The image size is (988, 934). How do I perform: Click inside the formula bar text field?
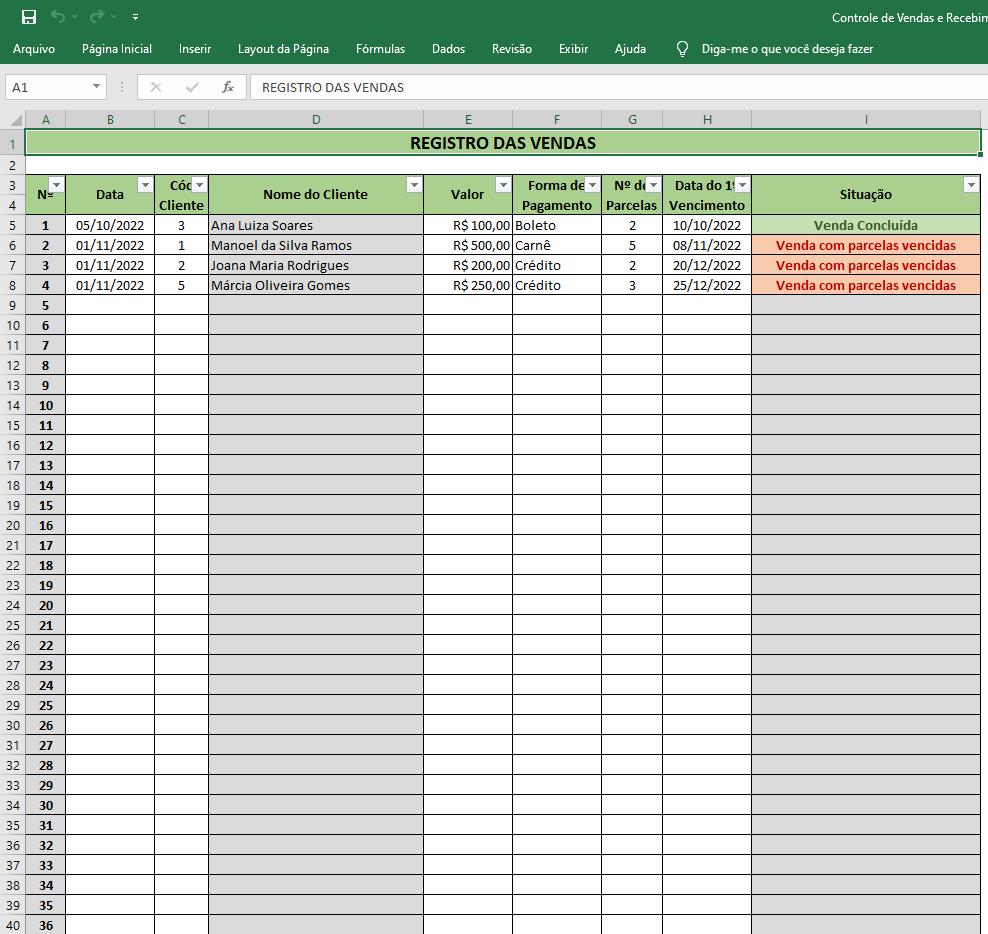(600, 87)
